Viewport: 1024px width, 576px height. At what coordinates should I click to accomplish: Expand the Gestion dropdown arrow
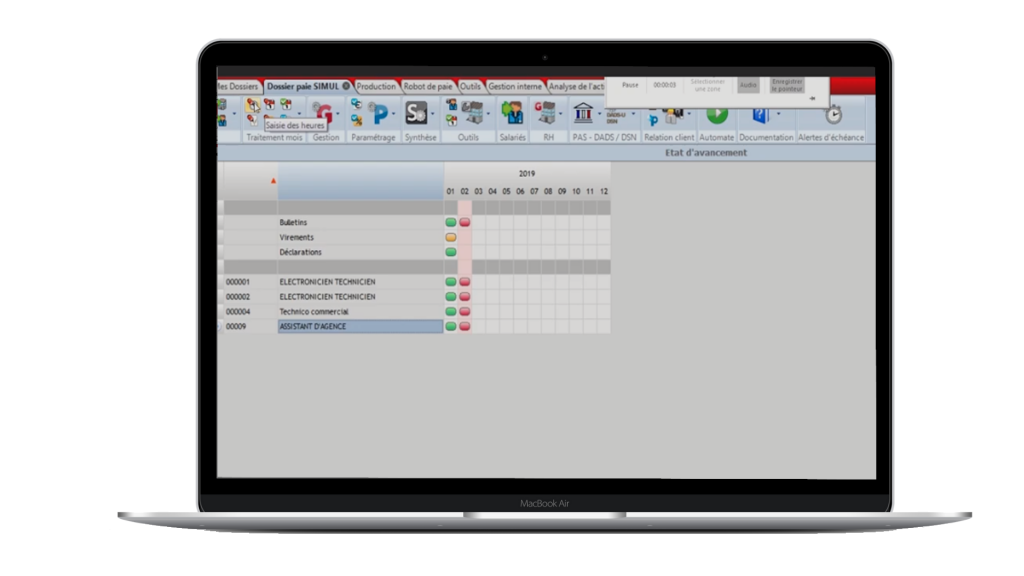tap(338, 114)
